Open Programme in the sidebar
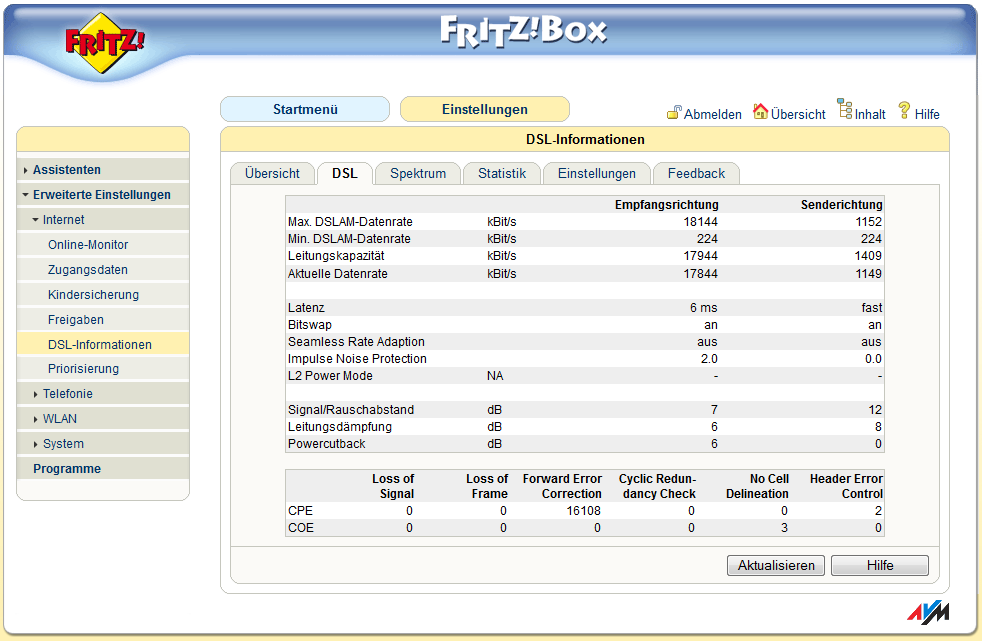Image resolution: width=982 pixels, height=641 pixels. click(67, 469)
